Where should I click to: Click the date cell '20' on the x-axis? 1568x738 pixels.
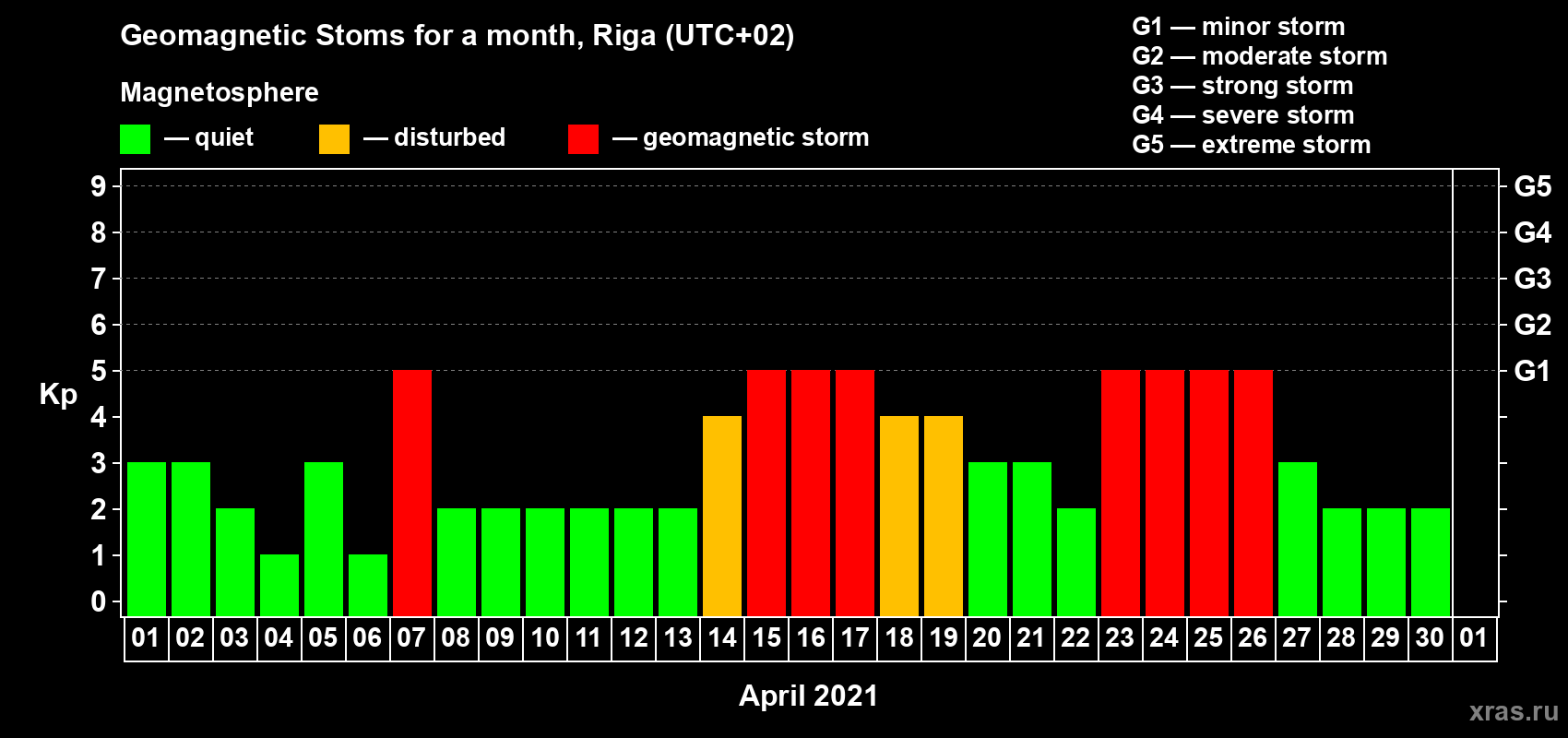[x=988, y=638]
